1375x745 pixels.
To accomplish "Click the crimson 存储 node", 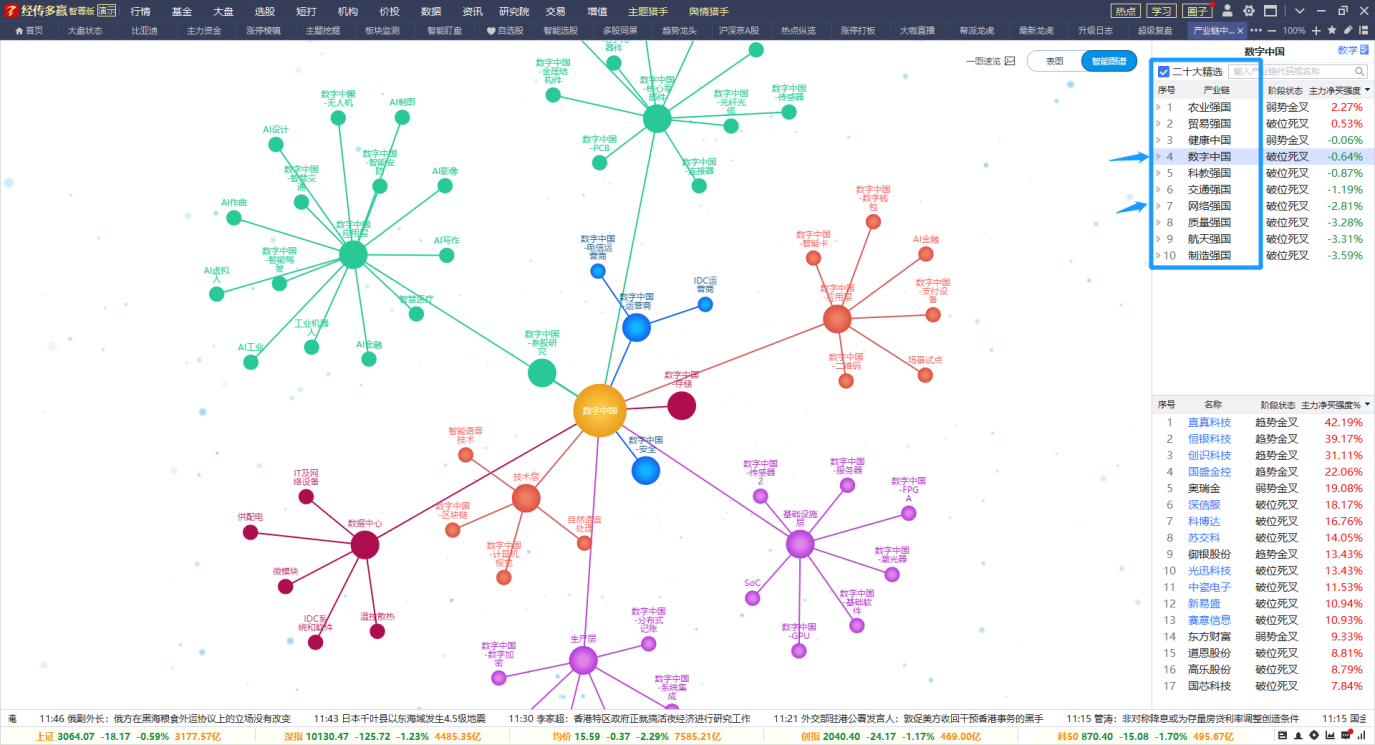I will 681,406.
